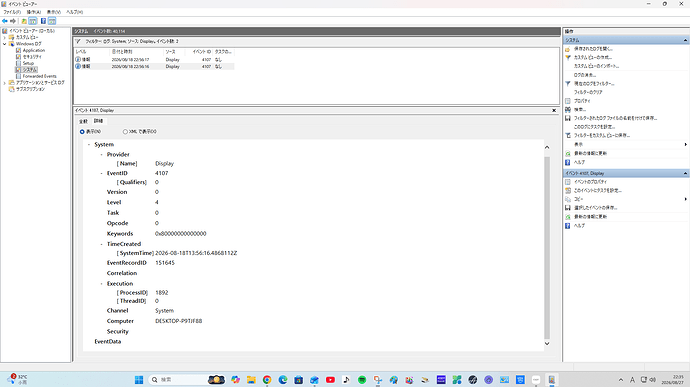Collapse the Provider node in event details

pyautogui.click(x=101, y=155)
